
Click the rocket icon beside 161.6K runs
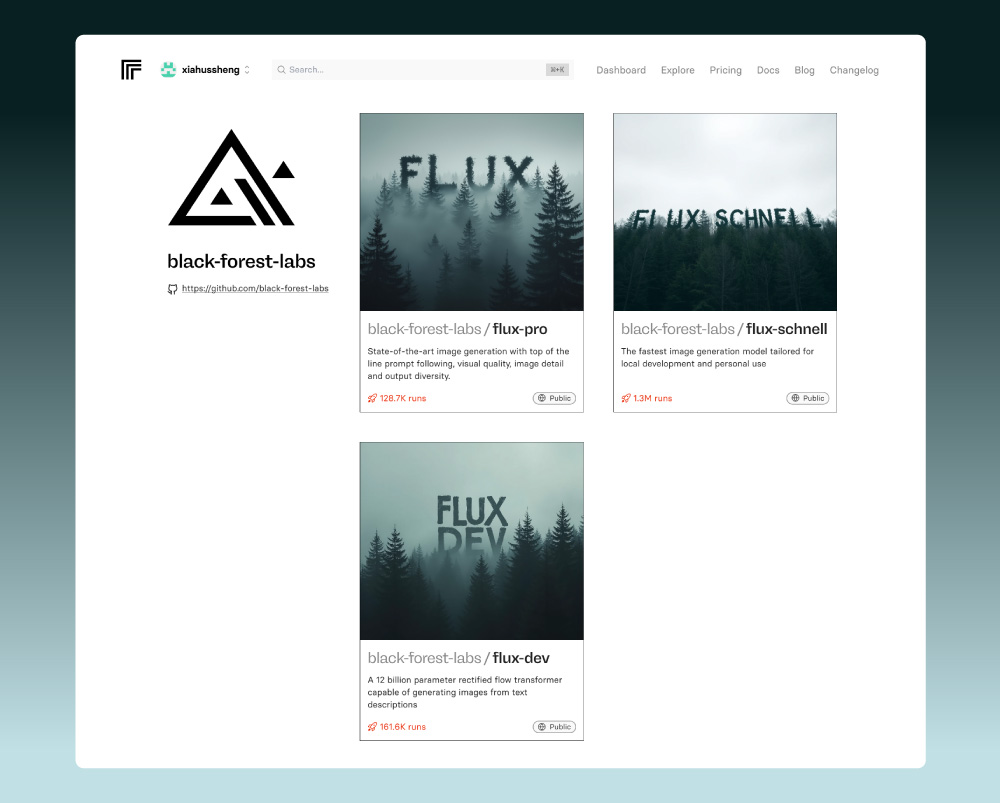click(x=372, y=727)
